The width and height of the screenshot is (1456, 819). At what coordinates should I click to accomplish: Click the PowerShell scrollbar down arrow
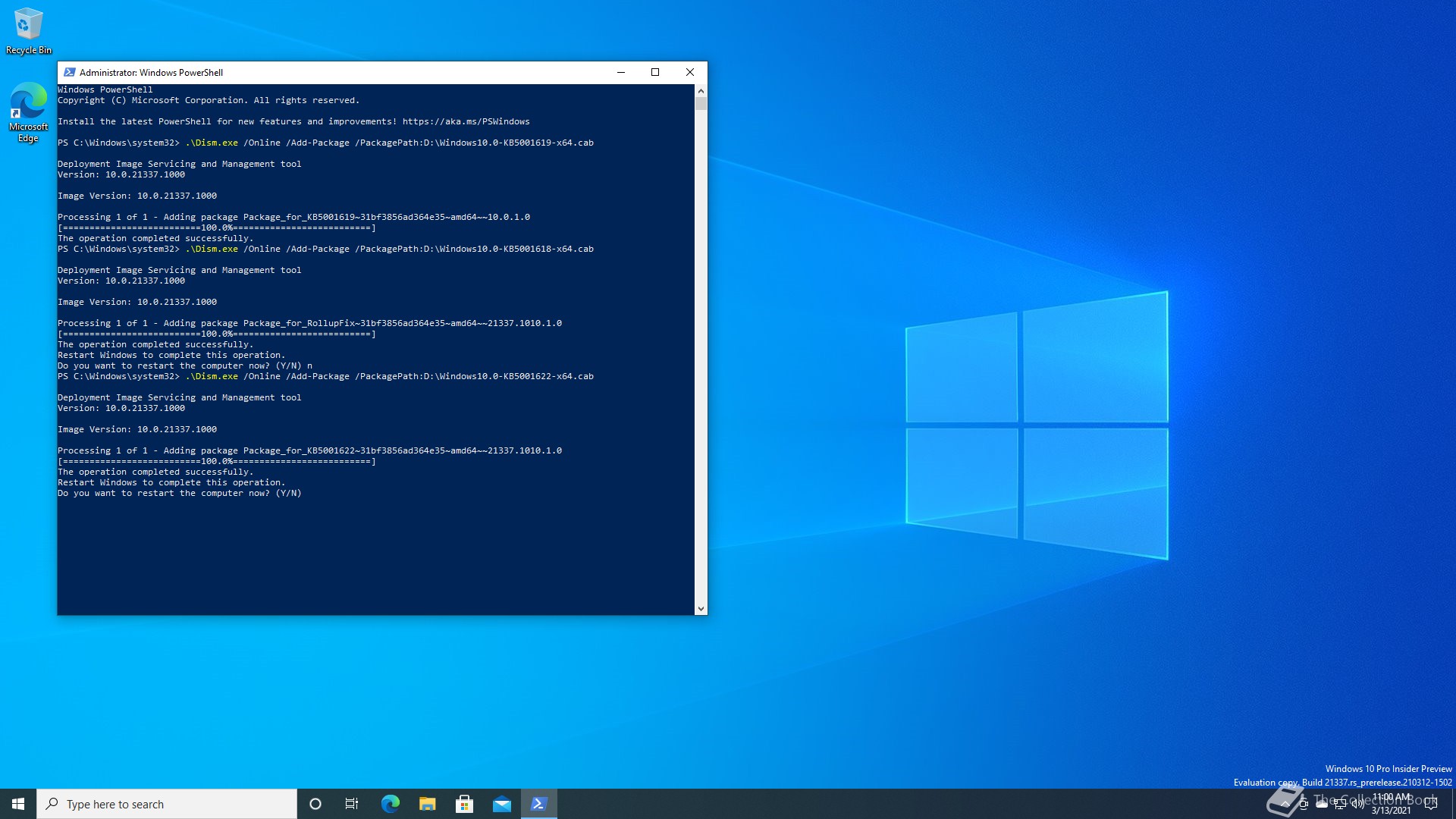[701, 608]
